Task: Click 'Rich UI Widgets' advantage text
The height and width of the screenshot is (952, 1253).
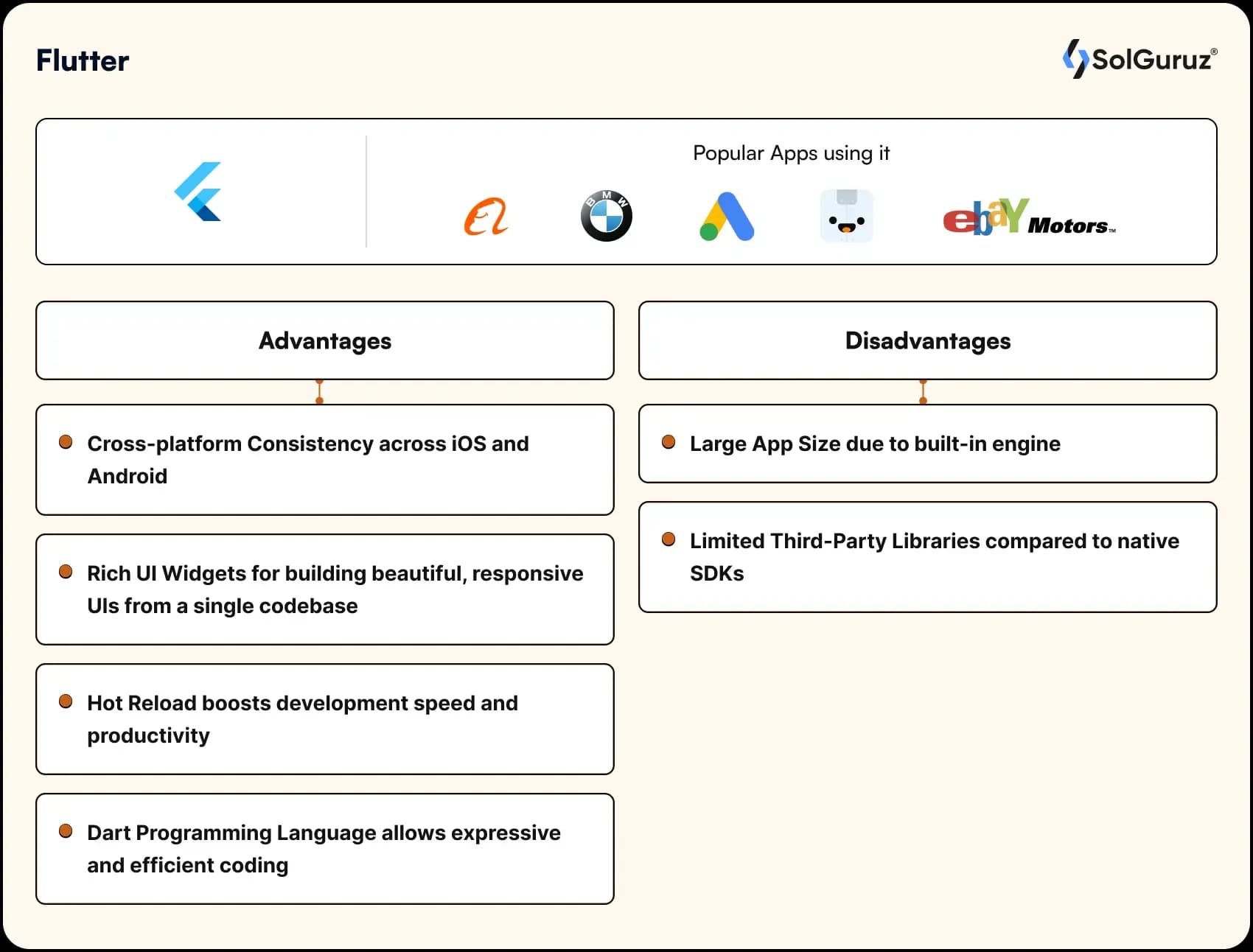Action: point(335,589)
